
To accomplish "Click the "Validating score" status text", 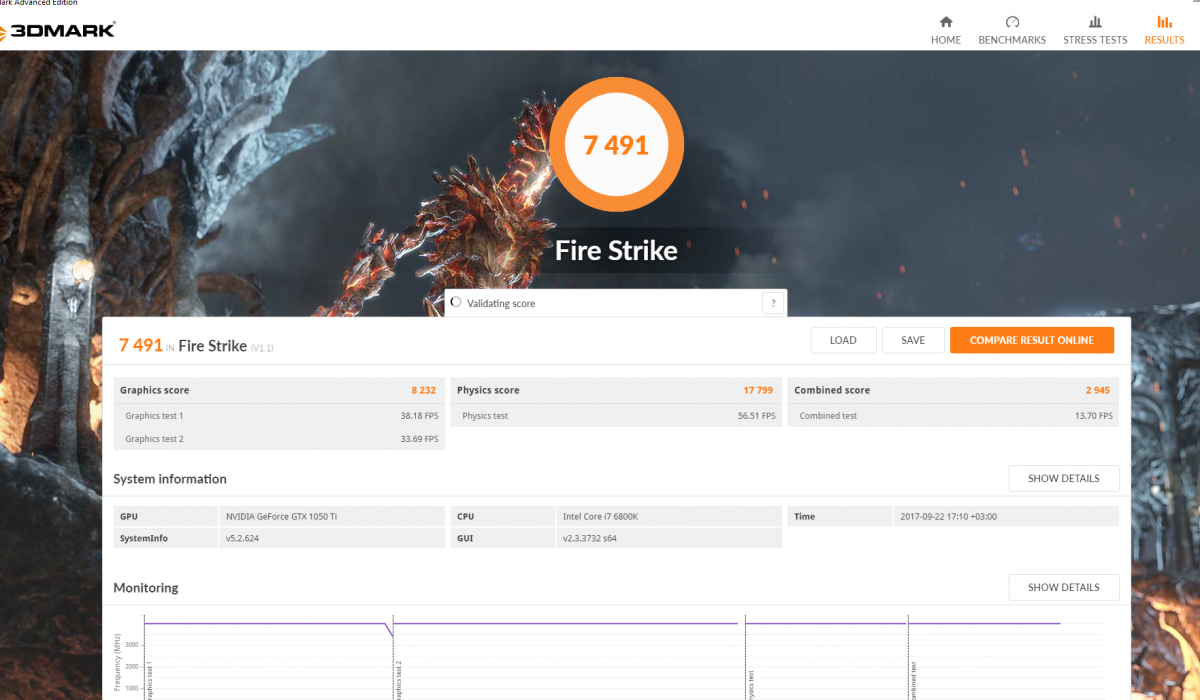I will pyautogui.click(x=500, y=303).
